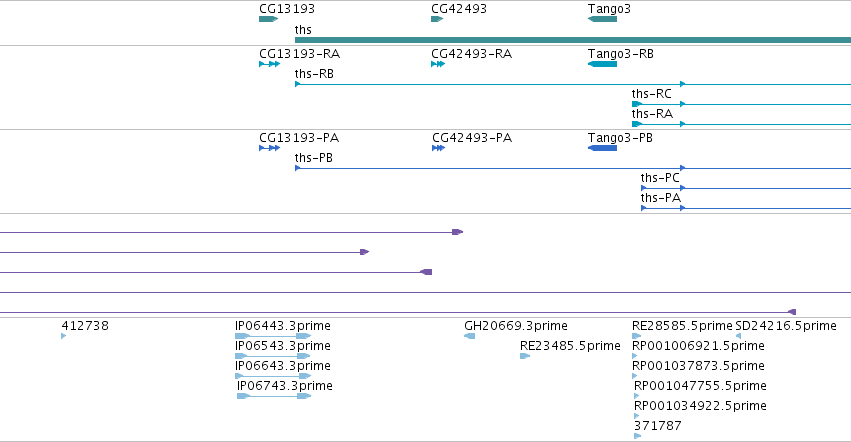851x442 pixels.
Task: Select the IP06643.3prime EST glyph
Action: 273,376
